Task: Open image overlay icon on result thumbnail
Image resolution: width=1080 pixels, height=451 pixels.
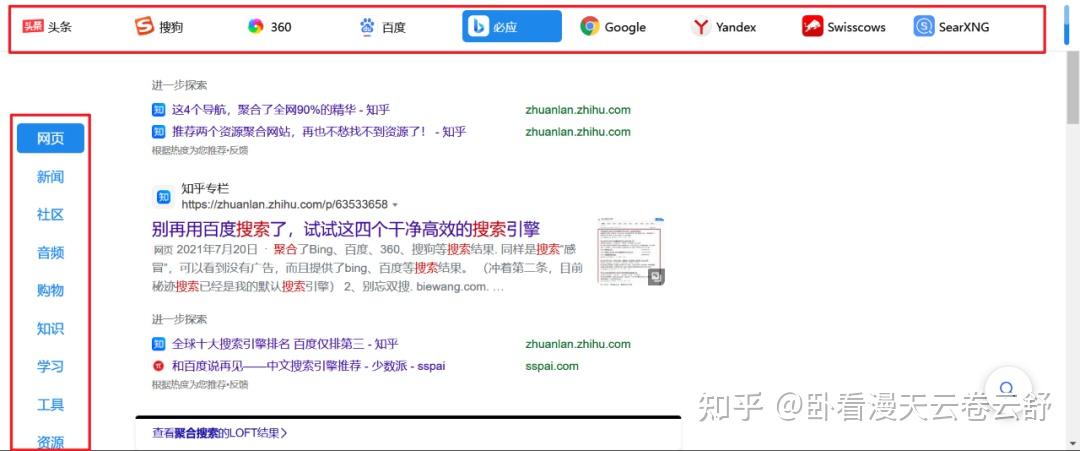Action: [656, 277]
